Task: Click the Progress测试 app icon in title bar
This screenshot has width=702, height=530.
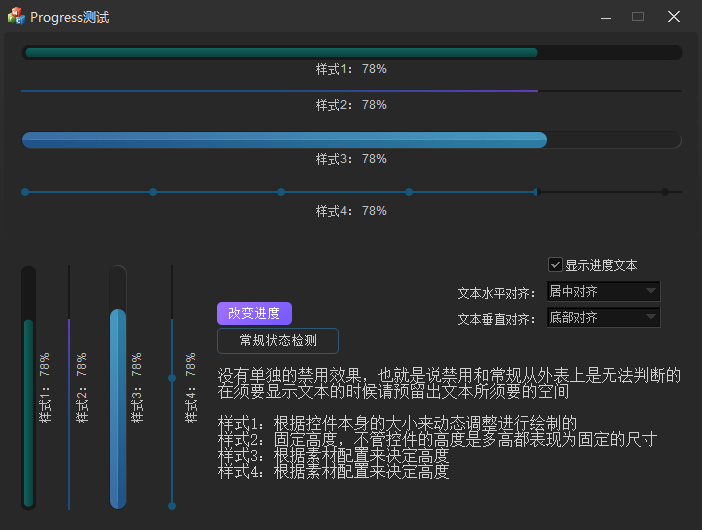Action: coord(16,16)
